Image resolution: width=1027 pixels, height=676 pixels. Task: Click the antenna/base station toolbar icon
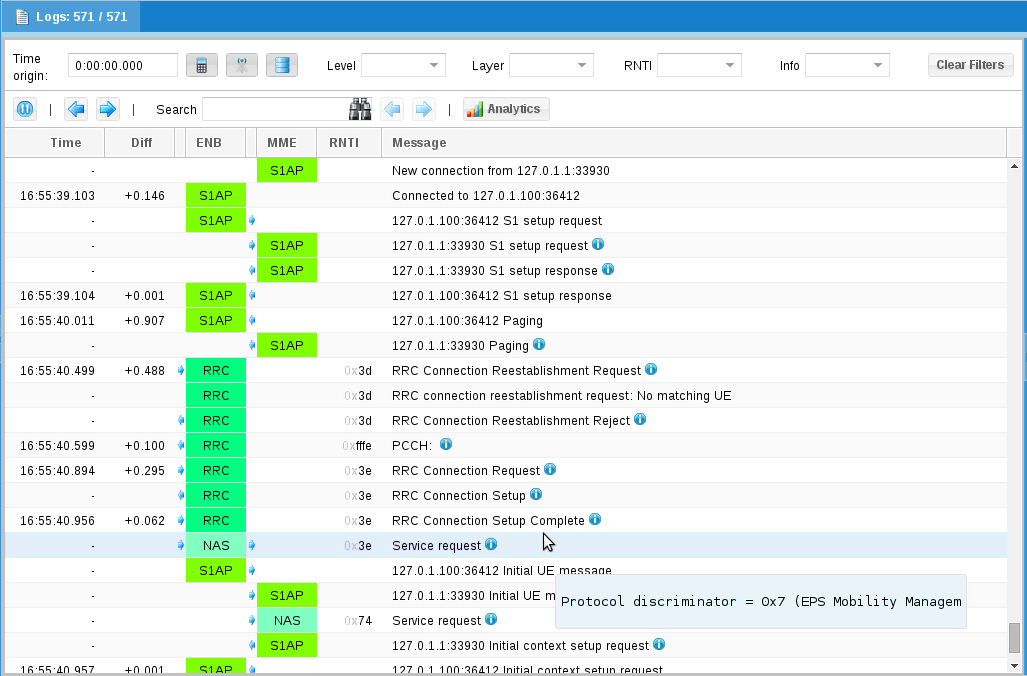240,64
